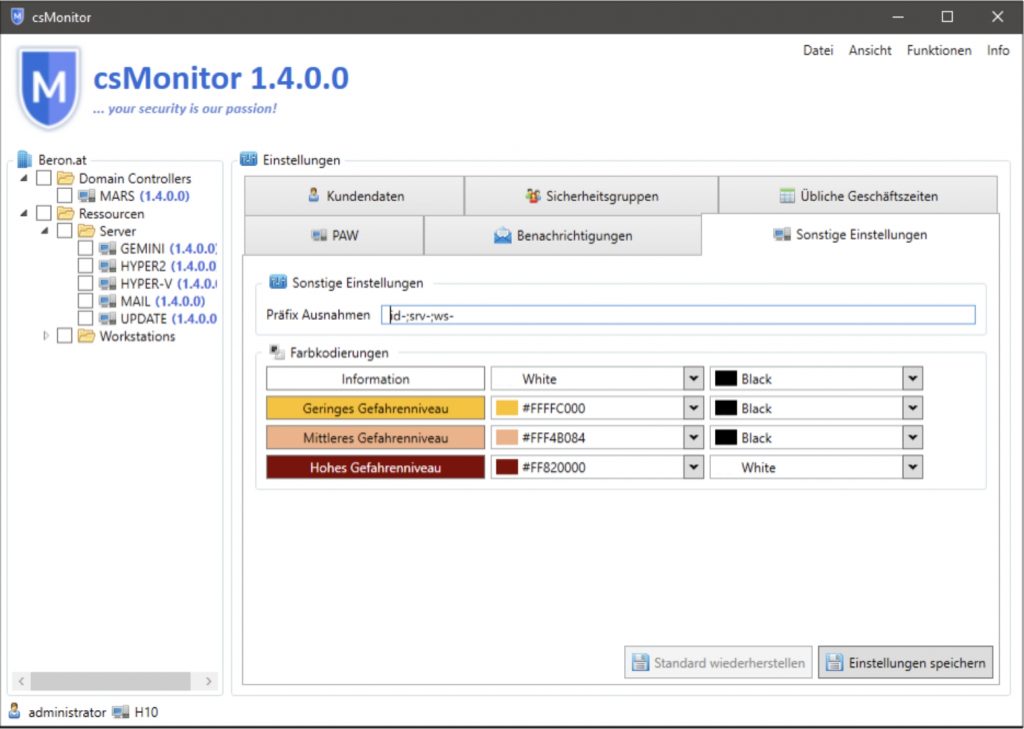Open the Information background color dropdown

[693, 379]
